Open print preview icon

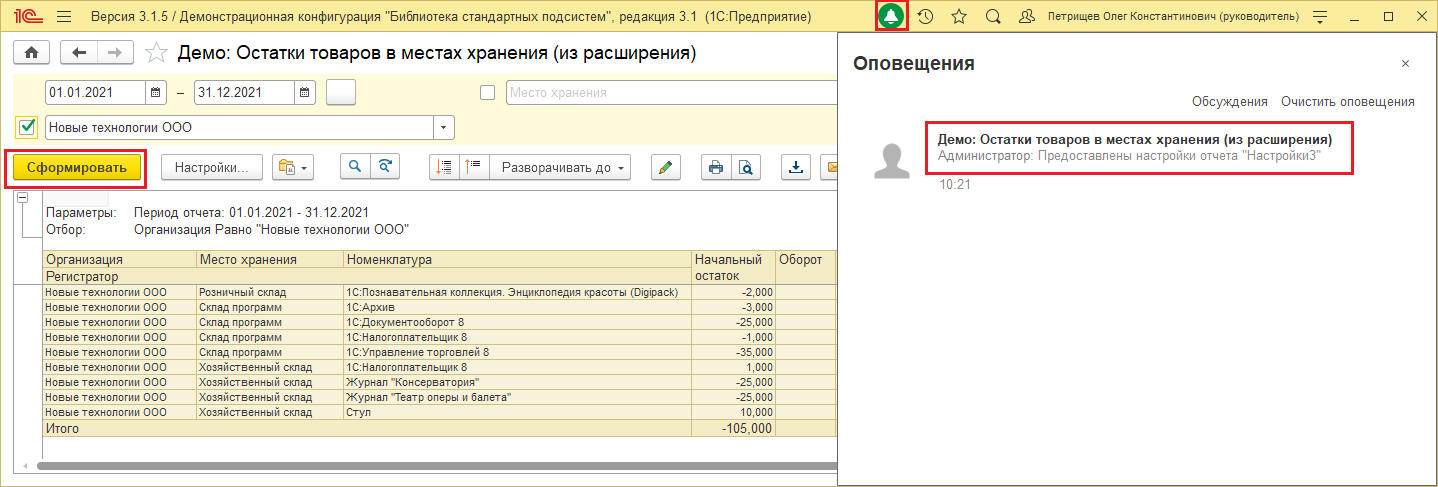tap(746, 168)
